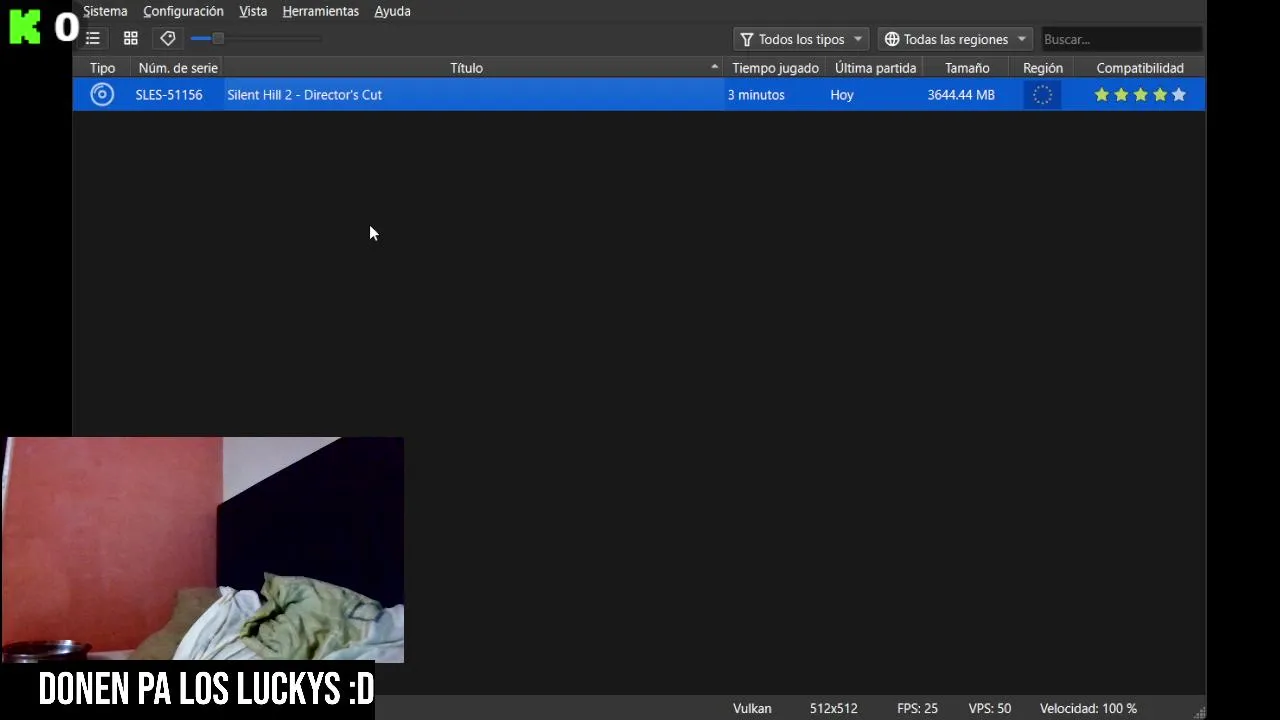Click the Buscar search field
The height and width of the screenshot is (720, 1280).
coord(1120,39)
